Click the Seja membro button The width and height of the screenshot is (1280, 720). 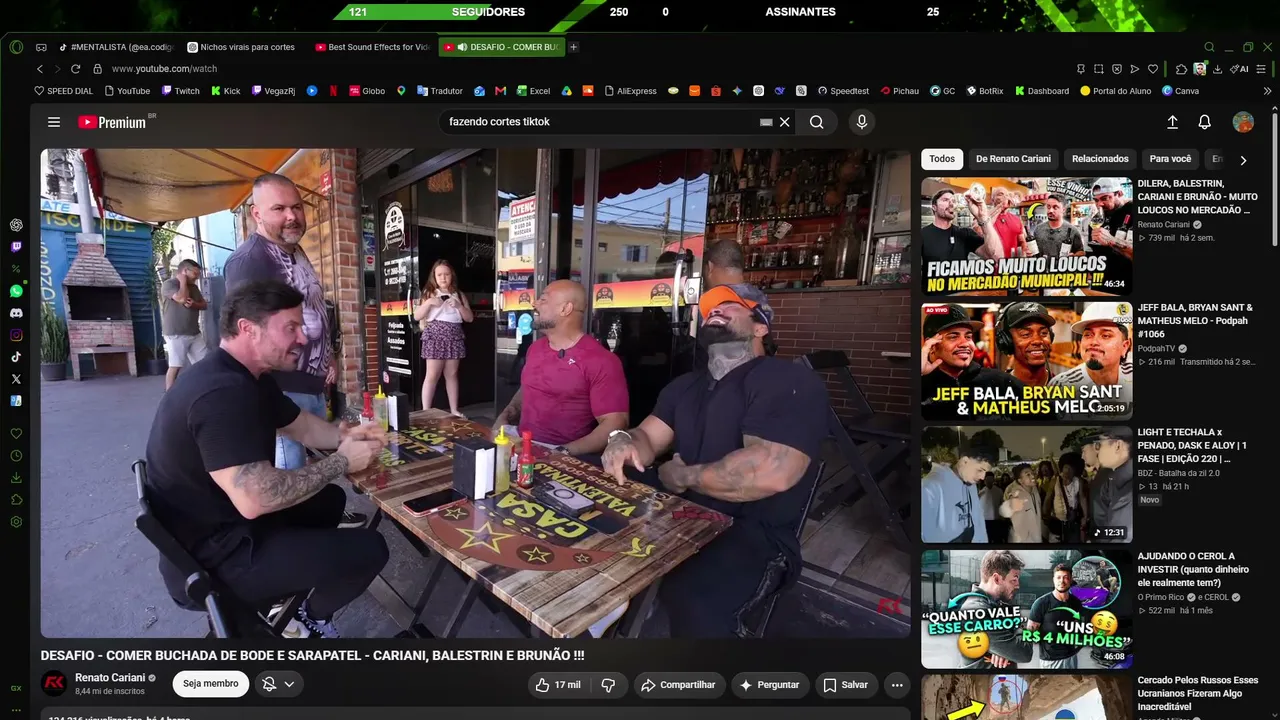[210, 684]
